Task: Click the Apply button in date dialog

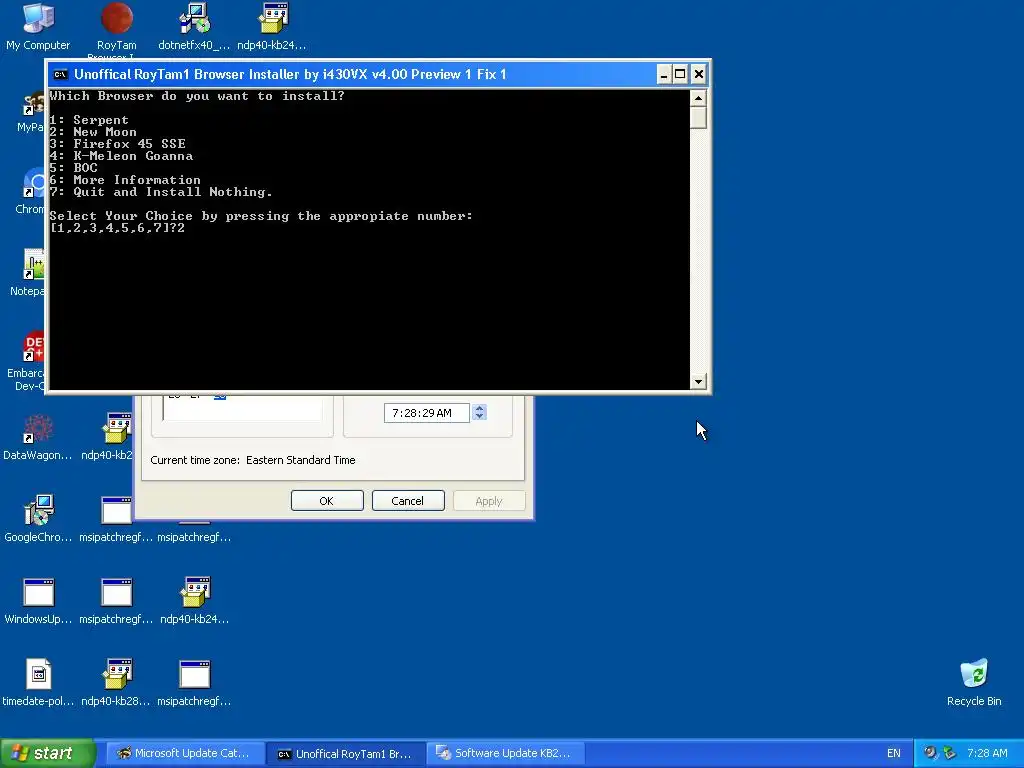Action: [488, 501]
